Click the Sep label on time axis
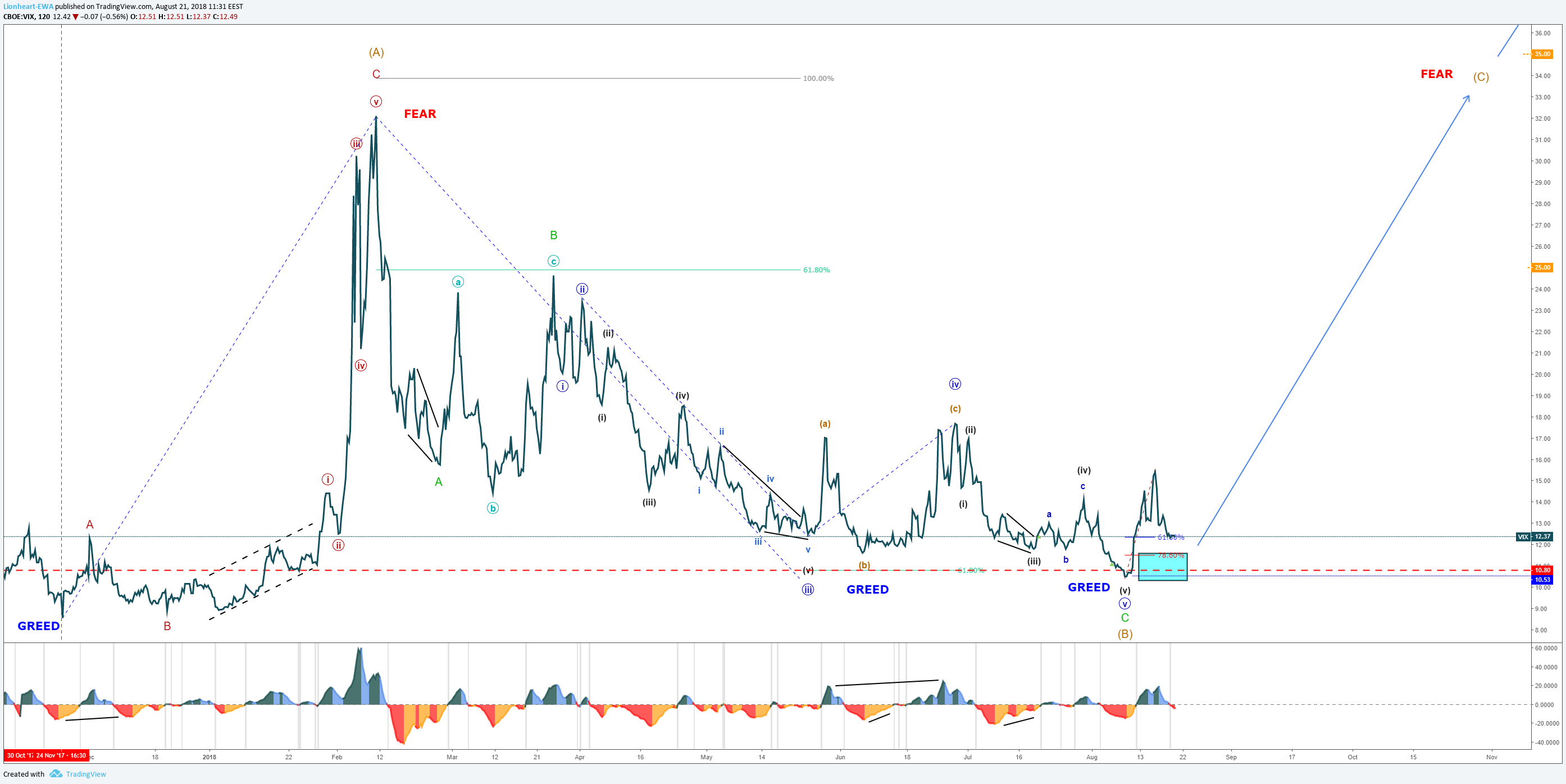The image size is (1566, 784). click(x=1231, y=757)
